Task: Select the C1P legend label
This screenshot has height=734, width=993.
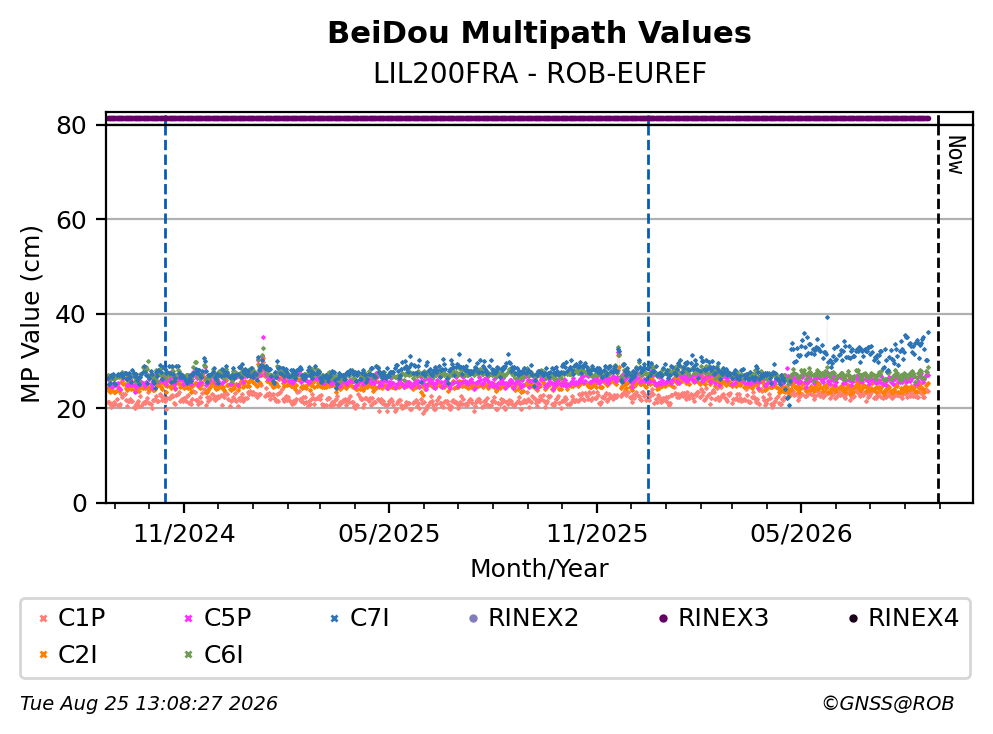Action: click(82, 617)
